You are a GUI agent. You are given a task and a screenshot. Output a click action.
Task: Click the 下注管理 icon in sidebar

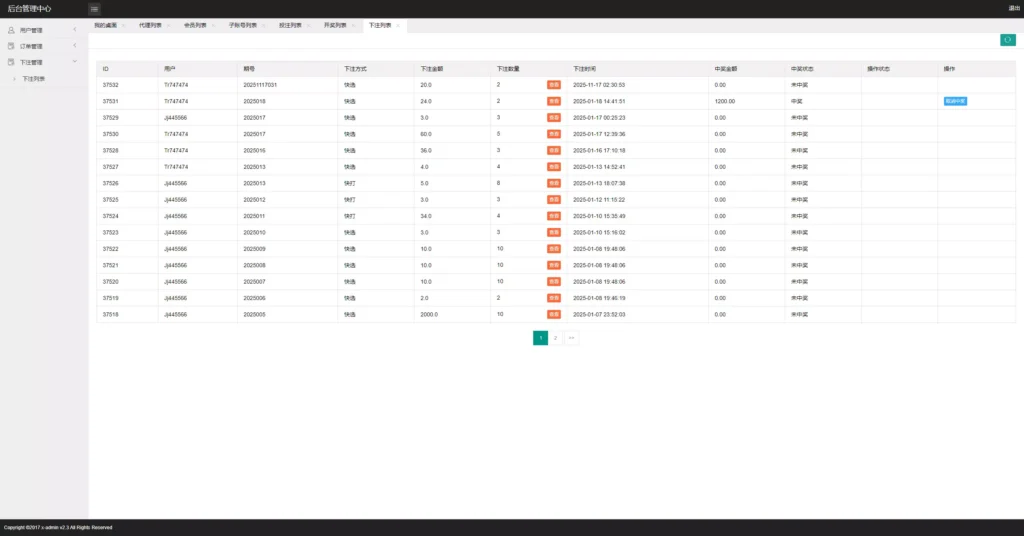(x=11, y=62)
